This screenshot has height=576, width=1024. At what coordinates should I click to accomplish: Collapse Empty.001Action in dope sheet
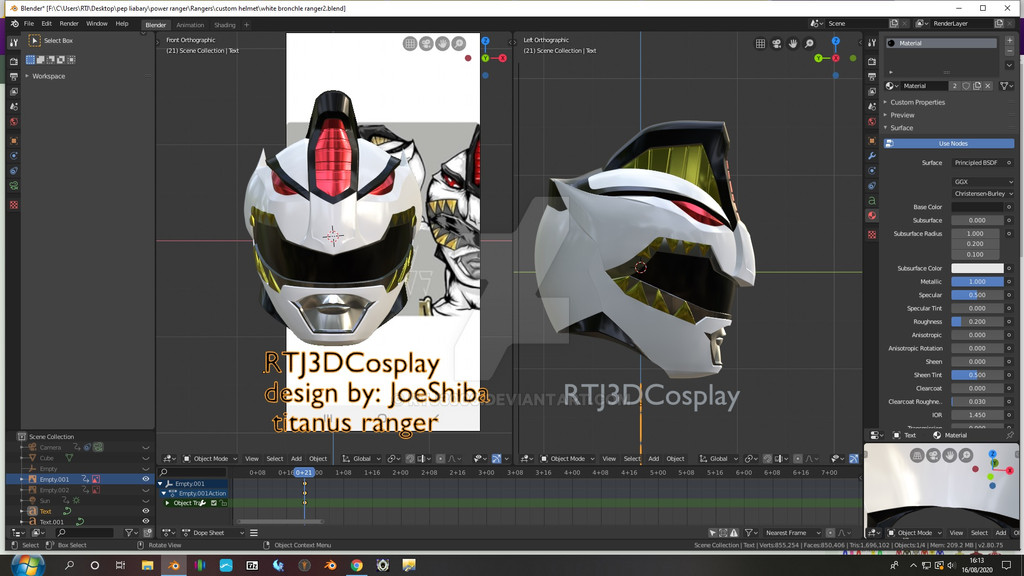point(164,493)
